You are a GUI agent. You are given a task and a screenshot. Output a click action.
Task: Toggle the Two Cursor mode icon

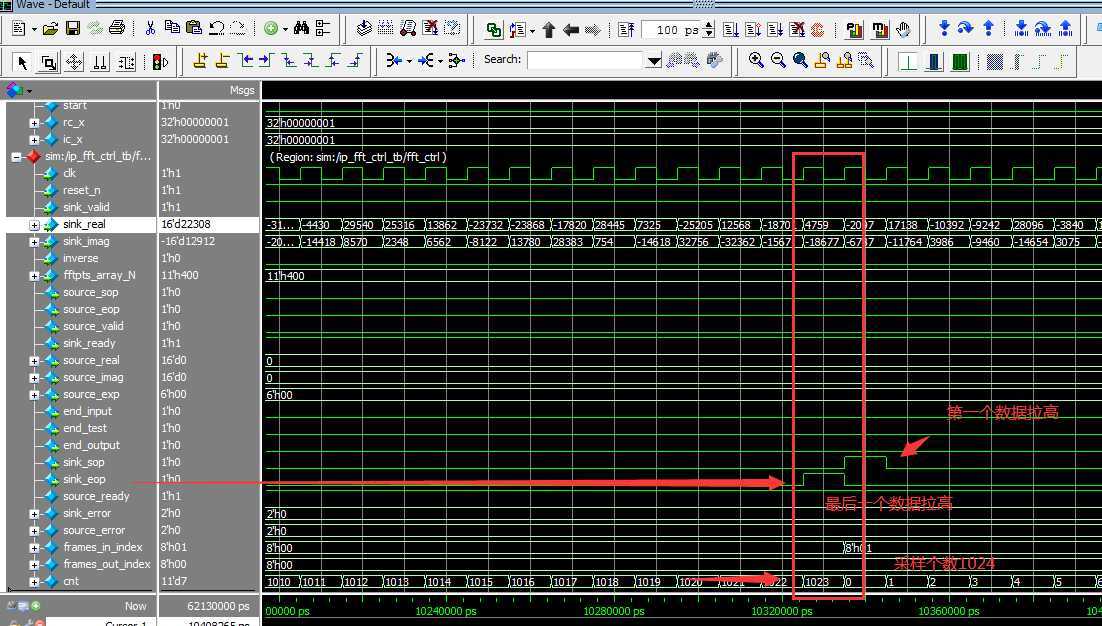(101, 63)
